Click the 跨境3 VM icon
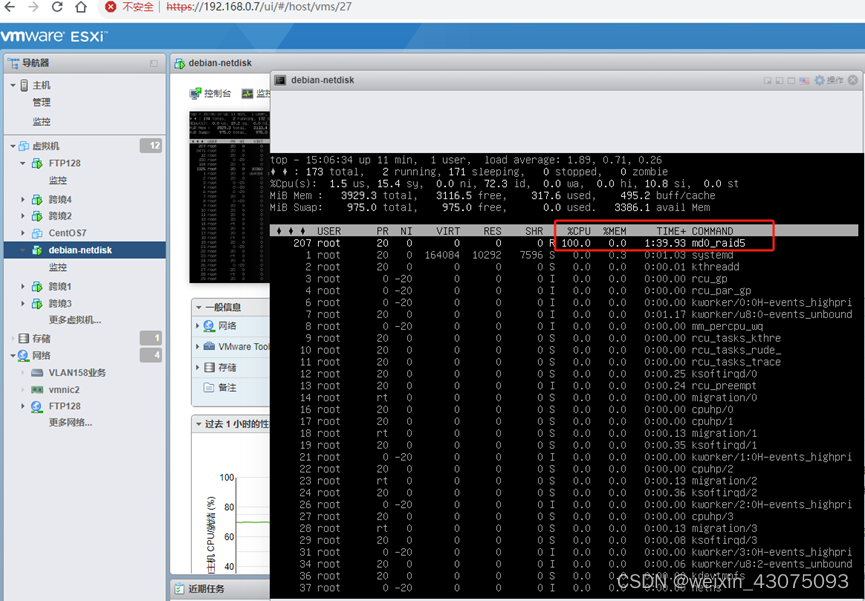The width and height of the screenshot is (865, 601). (x=37, y=304)
